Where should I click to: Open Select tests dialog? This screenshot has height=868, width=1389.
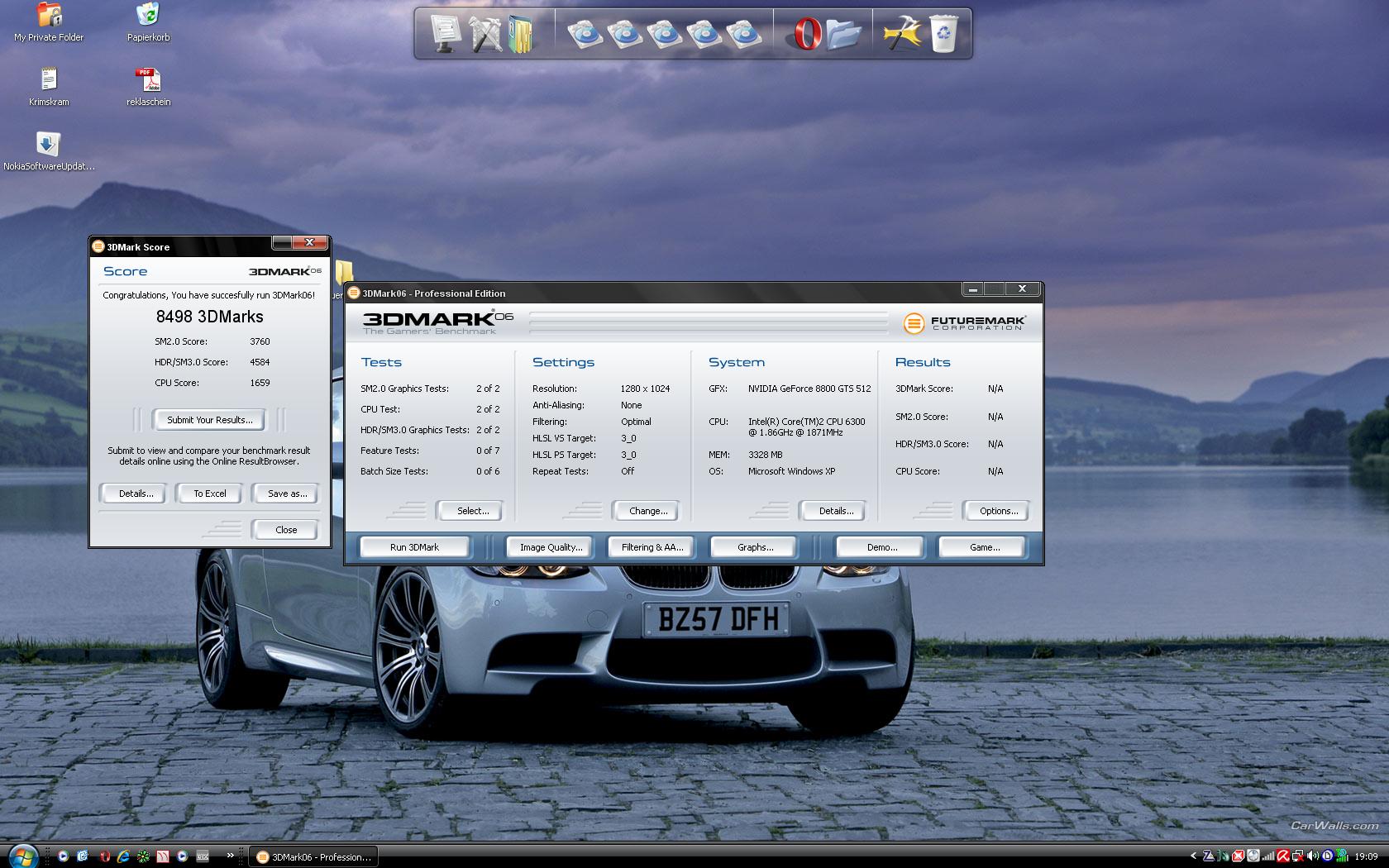coord(472,511)
